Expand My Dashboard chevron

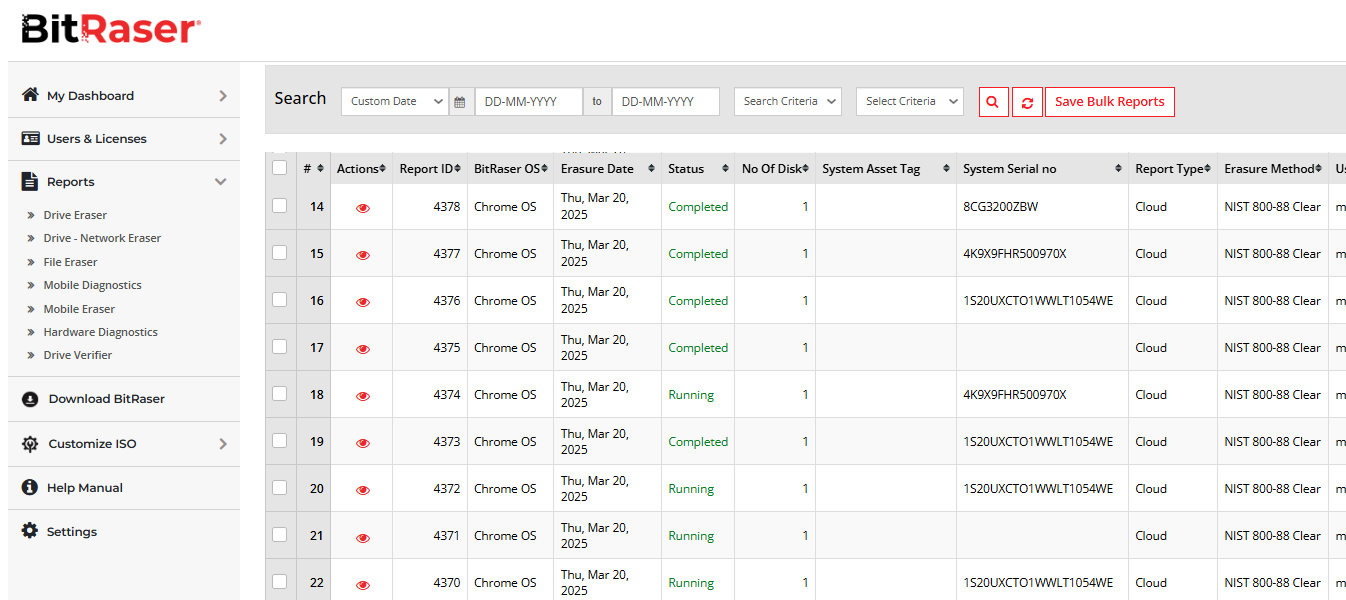[223, 96]
